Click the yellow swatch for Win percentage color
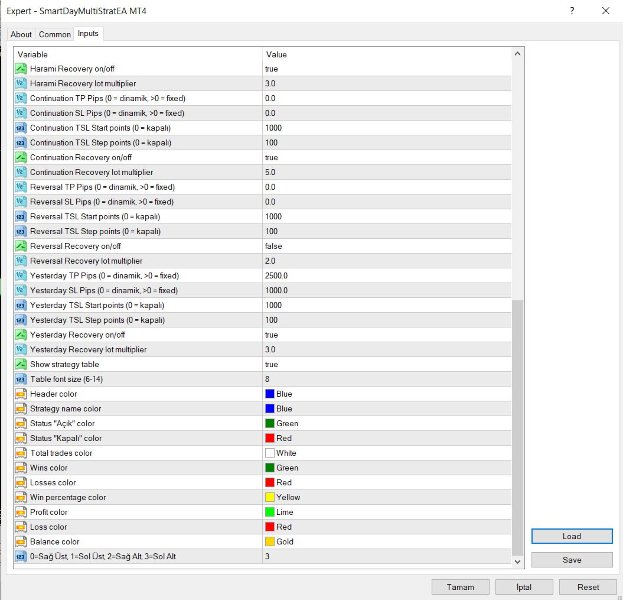The width and height of the screenshot is (623, 600). [270, 497]
